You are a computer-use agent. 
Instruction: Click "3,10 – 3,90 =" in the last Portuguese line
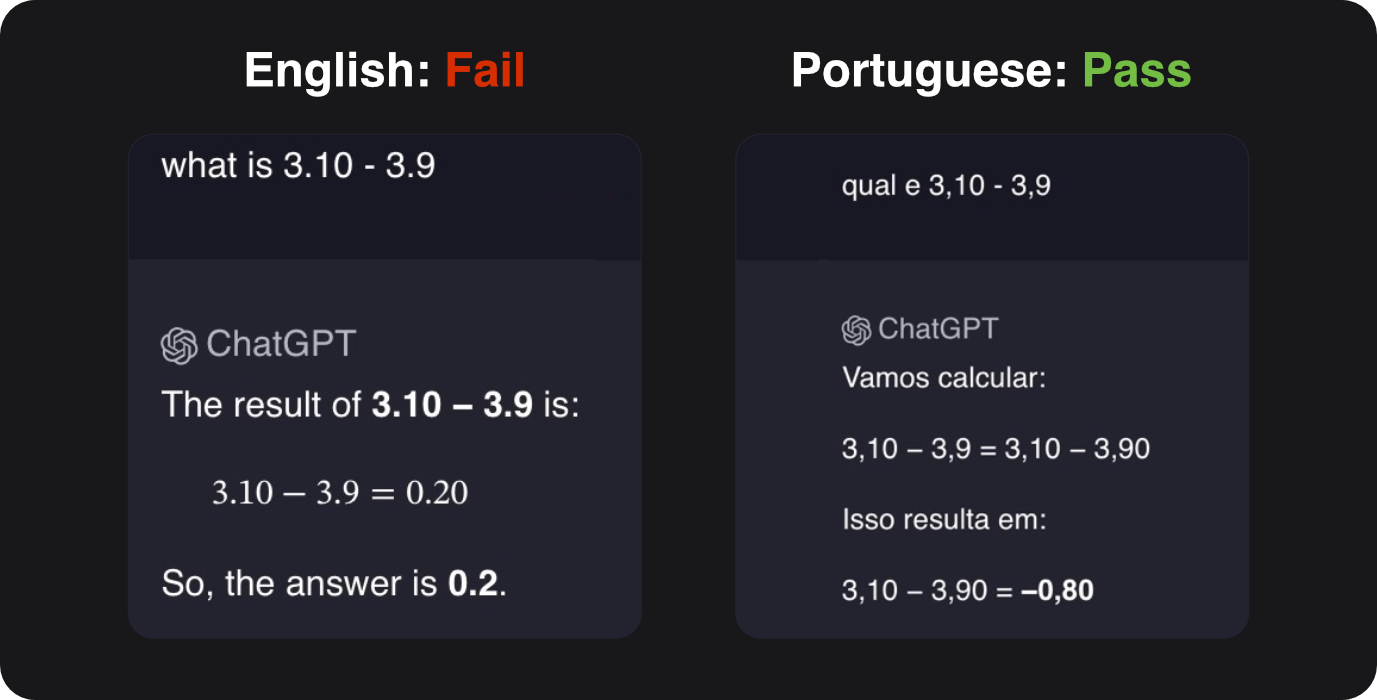click(x=928, y=591)
